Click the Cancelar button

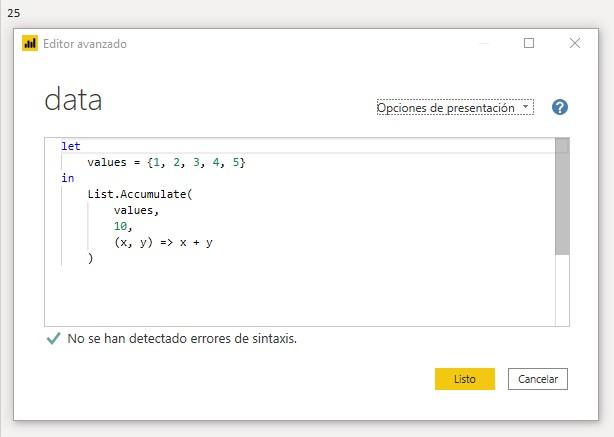(x=538, y=379)
